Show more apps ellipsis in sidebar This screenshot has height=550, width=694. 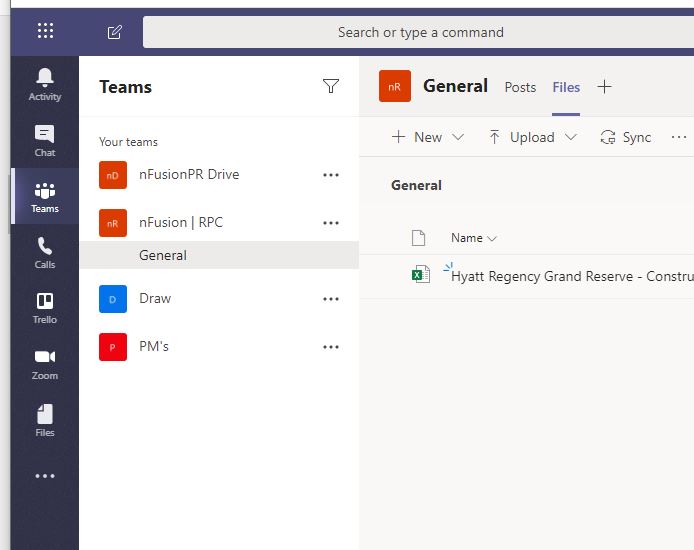point(45,476)
